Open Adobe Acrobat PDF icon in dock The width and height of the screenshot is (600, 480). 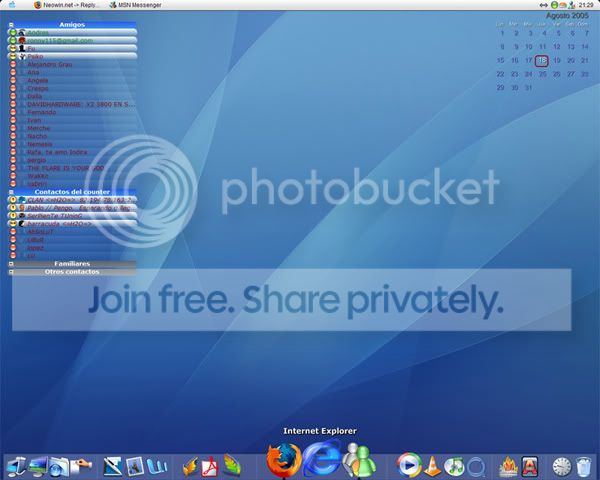(x=210, y=467)
